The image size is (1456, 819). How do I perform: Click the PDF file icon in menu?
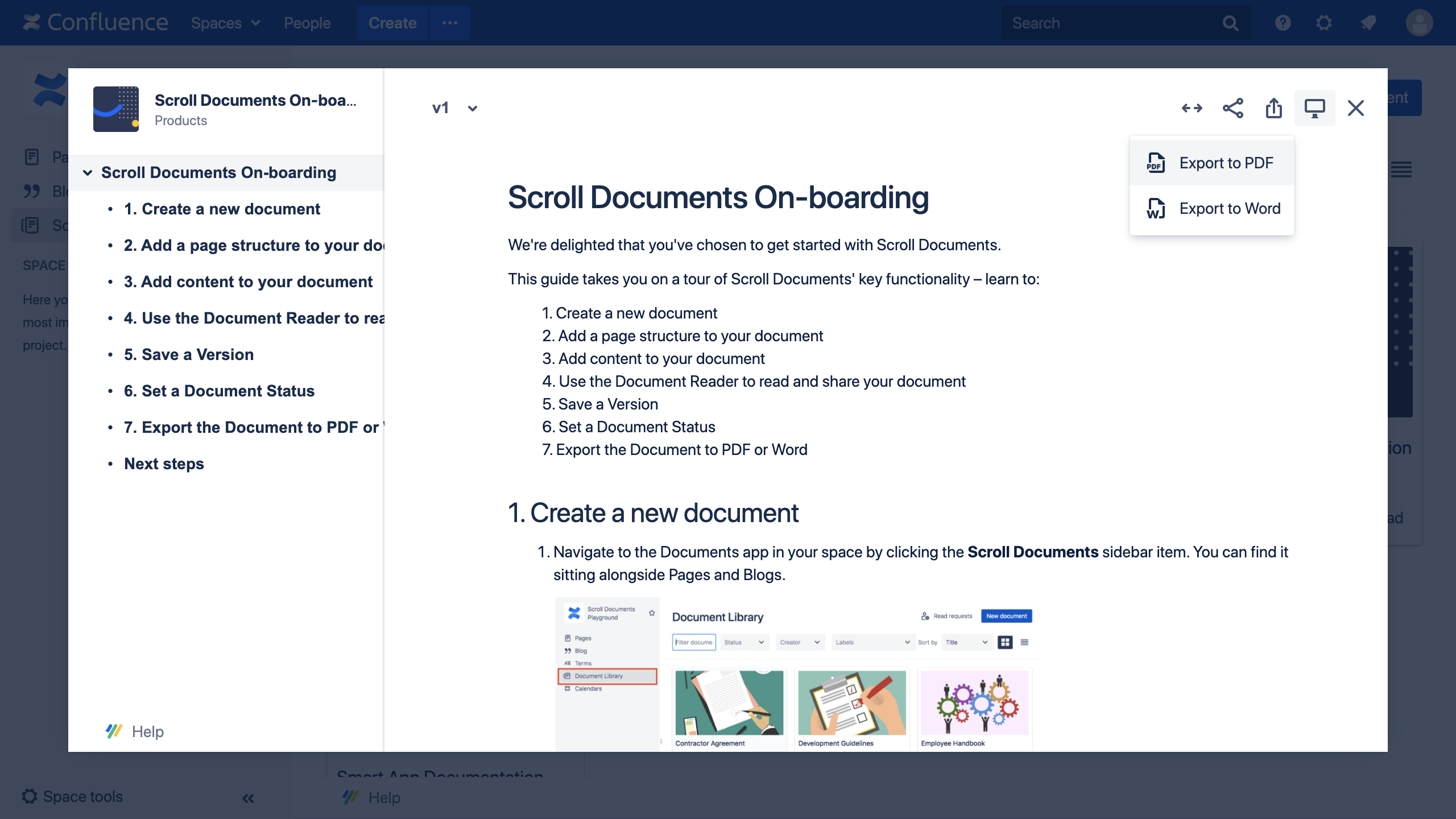[x=1156, y=163]
